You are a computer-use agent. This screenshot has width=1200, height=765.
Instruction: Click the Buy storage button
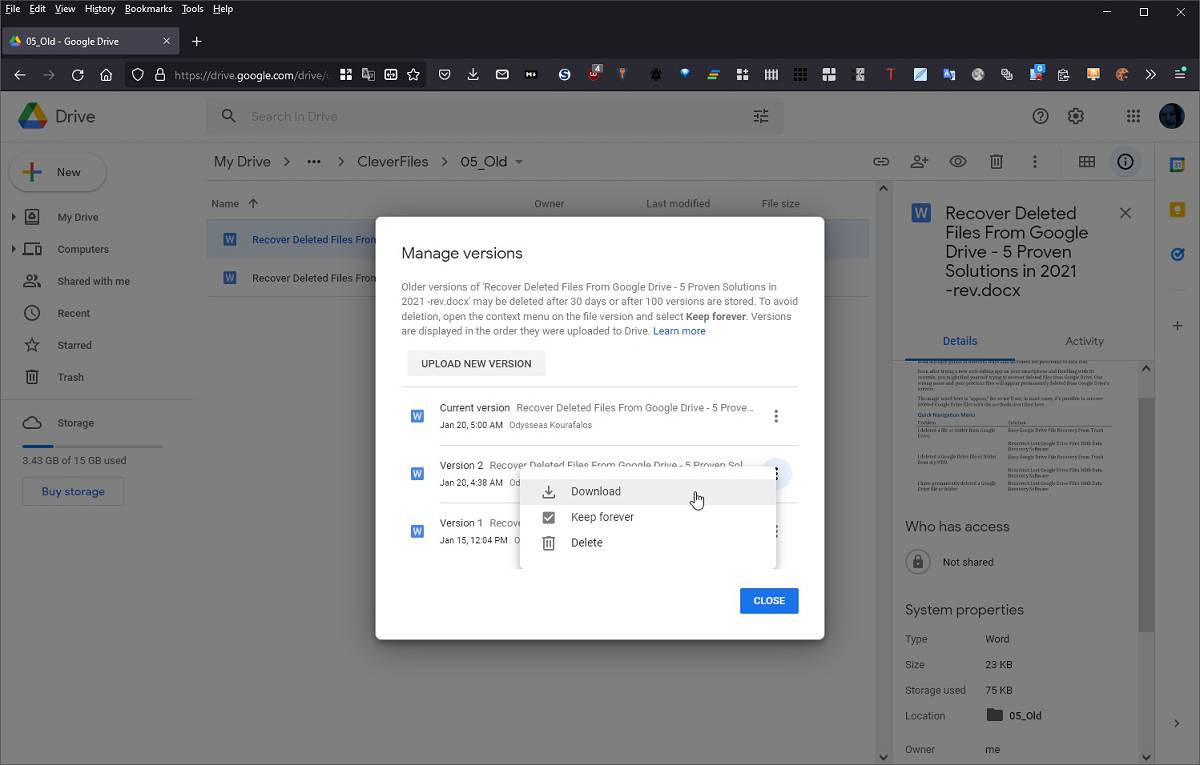(x=73, y=491)
